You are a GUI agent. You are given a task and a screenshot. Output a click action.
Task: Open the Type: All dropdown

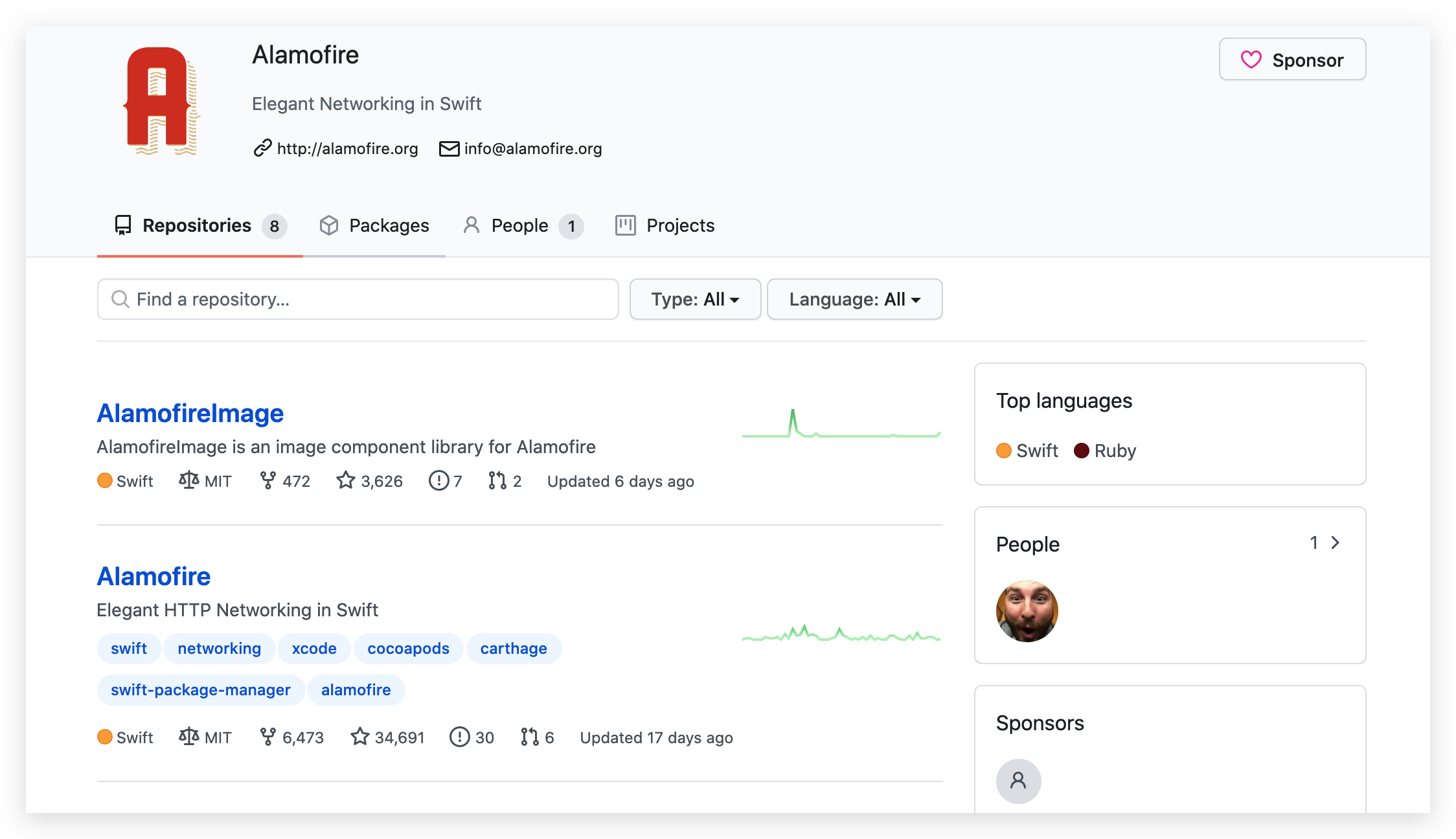click(x=695, y=299)
